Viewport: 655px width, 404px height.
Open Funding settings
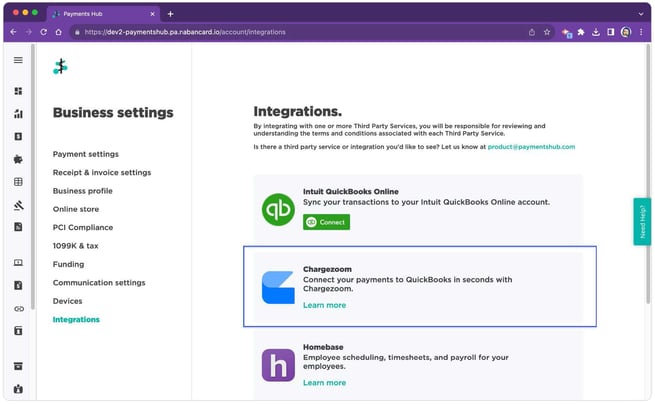tap(69, 264)
